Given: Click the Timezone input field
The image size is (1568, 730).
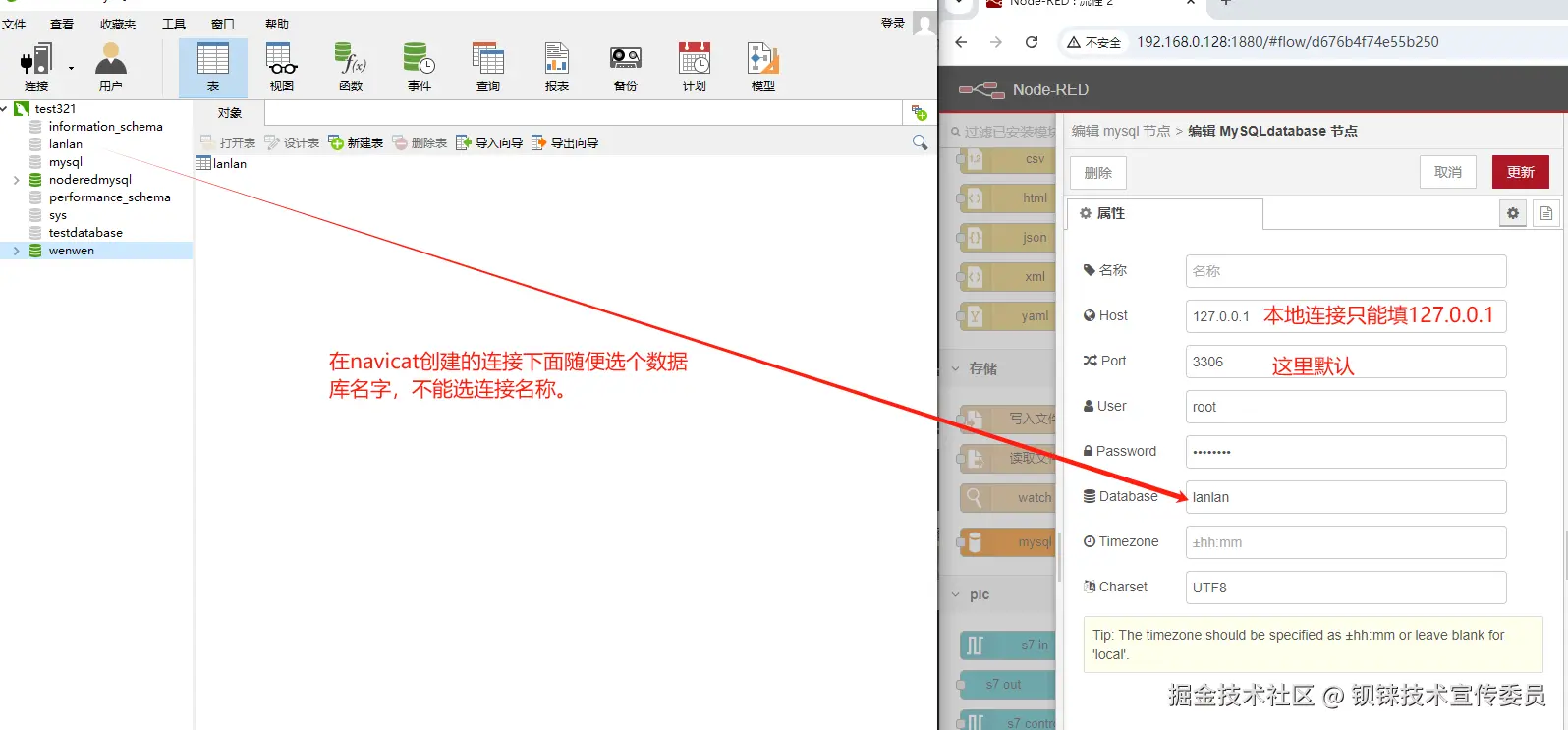Looking at the screenshot, I should click(x=1346, y=542).
